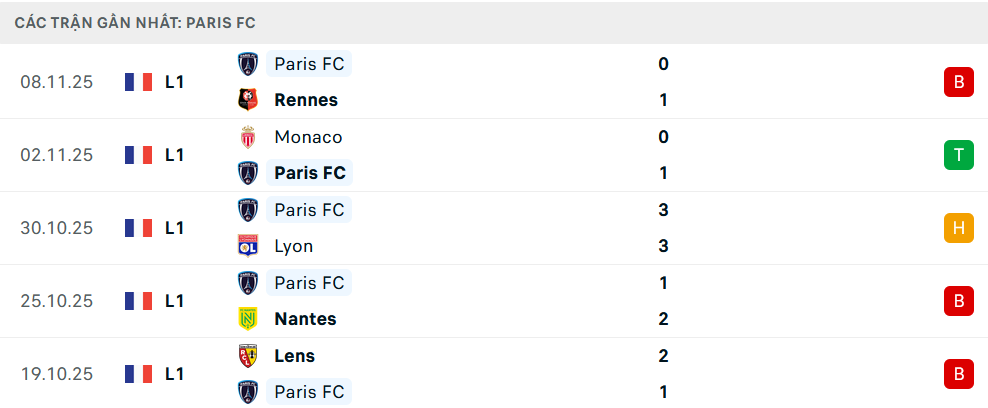Viewport: 988px width, 408px height.
Task: Click Paris FC crest in 08.11.25 match
Action: pyautogui.click(x=247, y=64)
